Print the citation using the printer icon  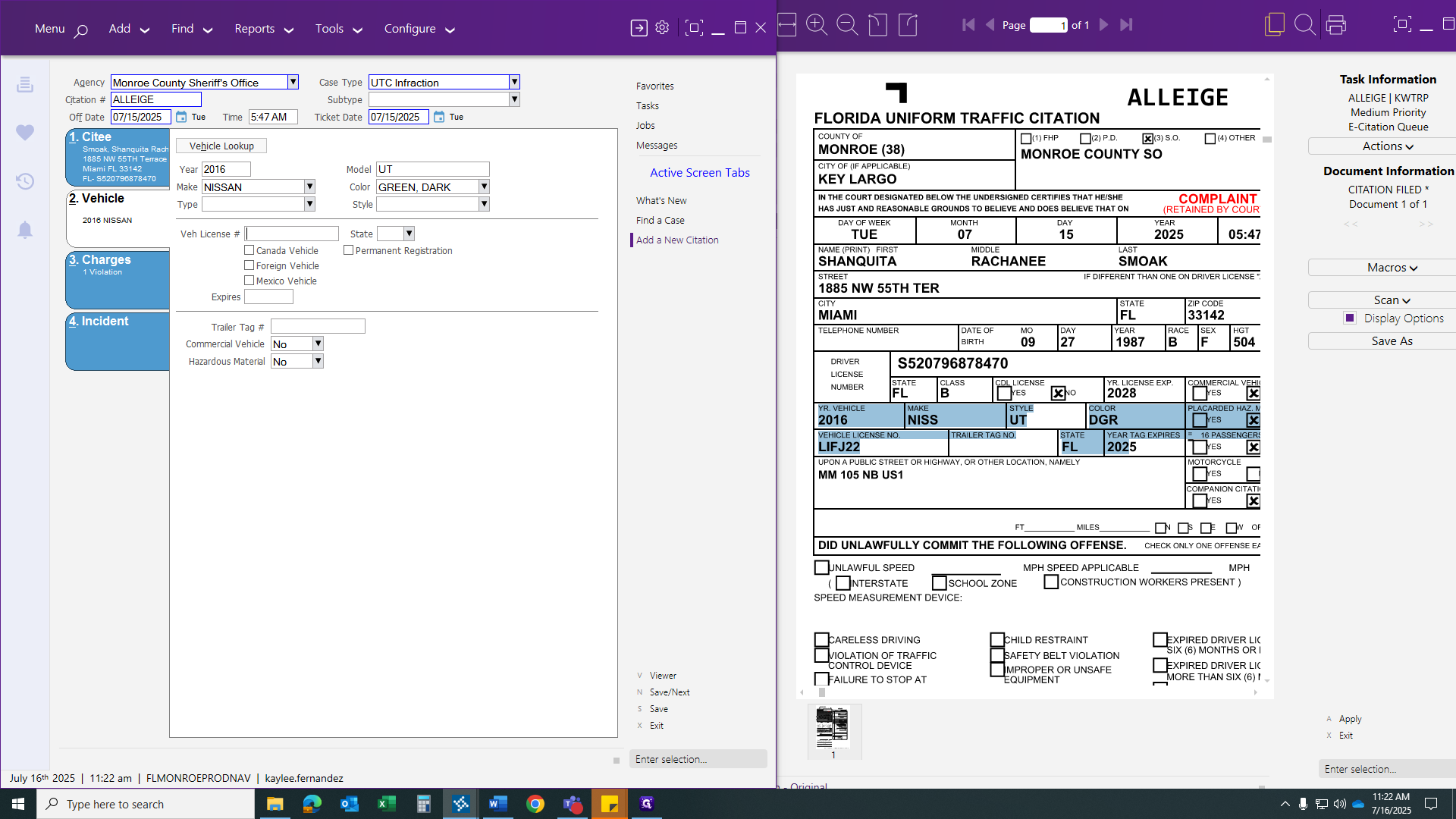[x=1336, y=25]
